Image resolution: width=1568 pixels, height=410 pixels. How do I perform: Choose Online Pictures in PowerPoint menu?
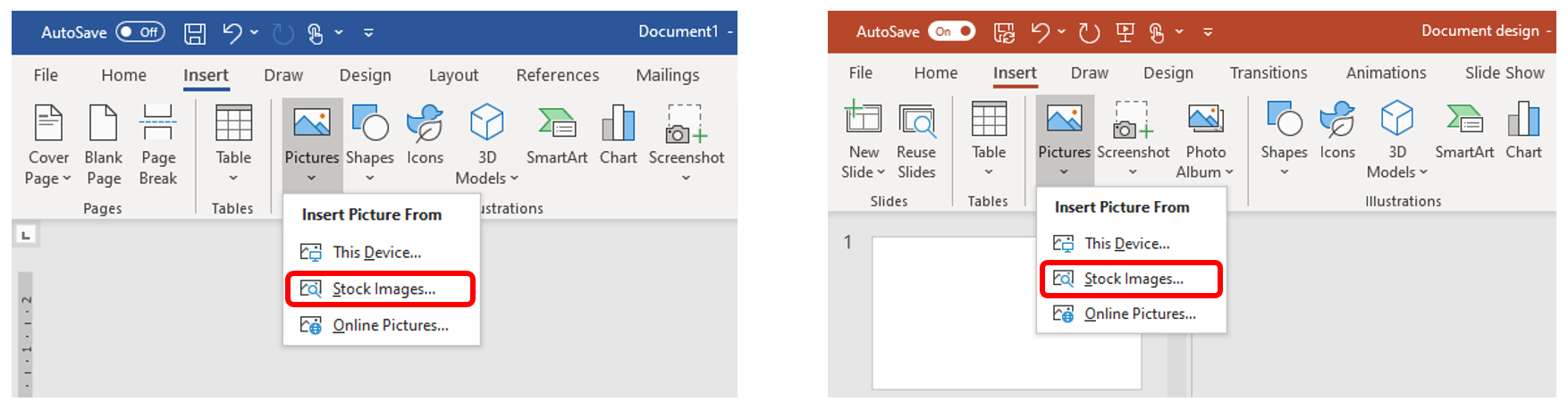coord(1139,314)
